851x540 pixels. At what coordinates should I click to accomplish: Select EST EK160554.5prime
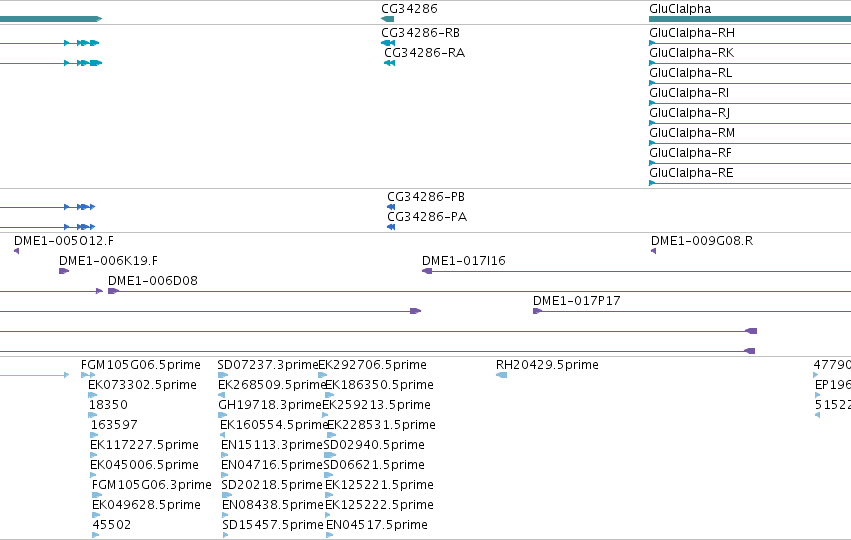pos(274,425)
